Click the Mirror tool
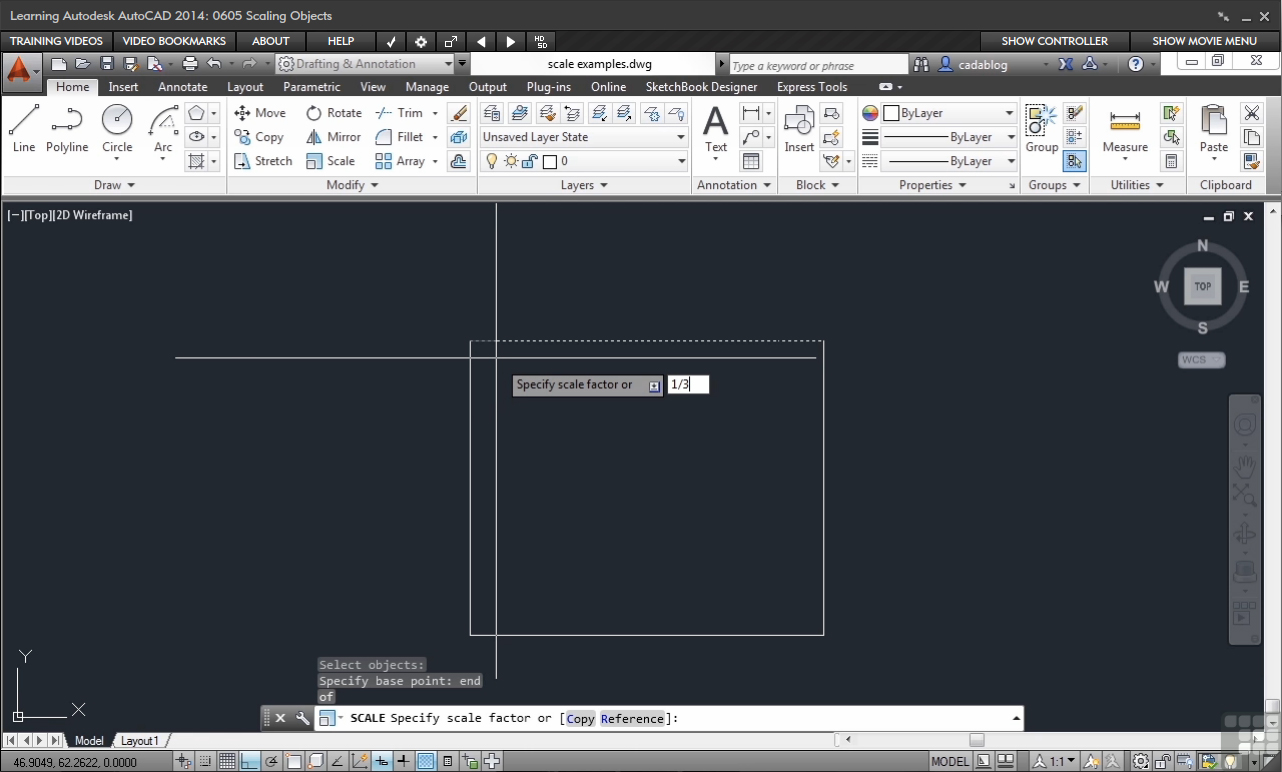The height and width of the screenshot is (772, 1282). pos(334,137)
